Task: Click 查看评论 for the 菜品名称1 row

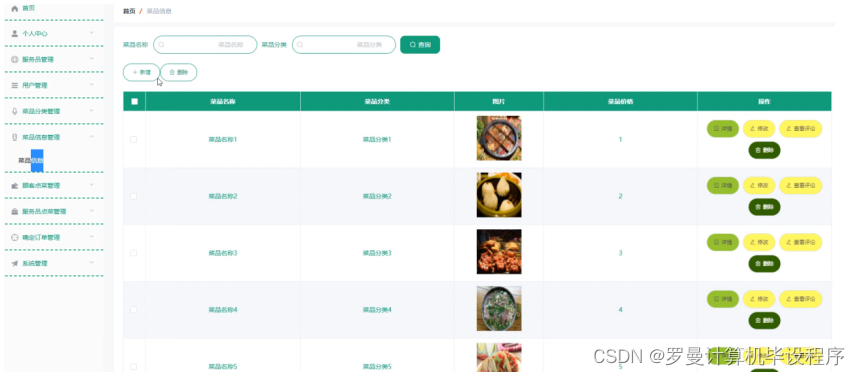Action: 801,129
